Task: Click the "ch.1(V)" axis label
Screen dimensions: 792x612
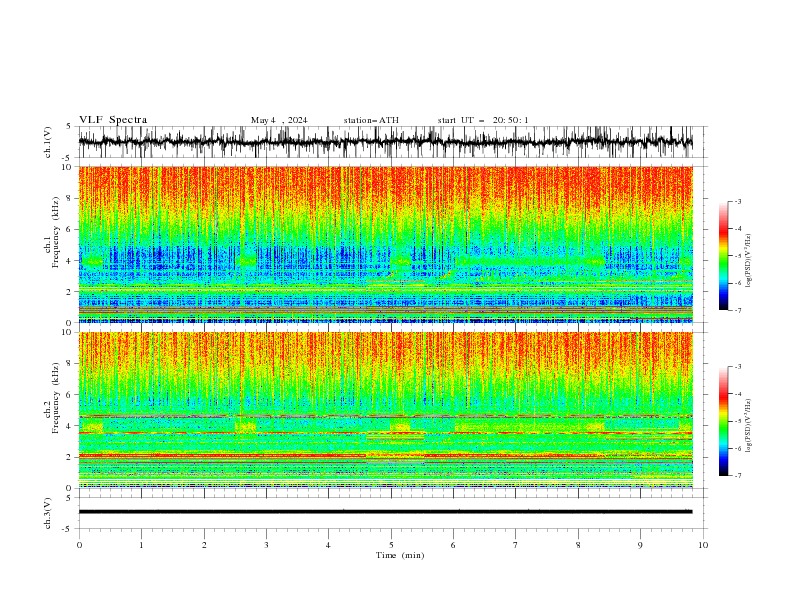Action: (48, 142)
